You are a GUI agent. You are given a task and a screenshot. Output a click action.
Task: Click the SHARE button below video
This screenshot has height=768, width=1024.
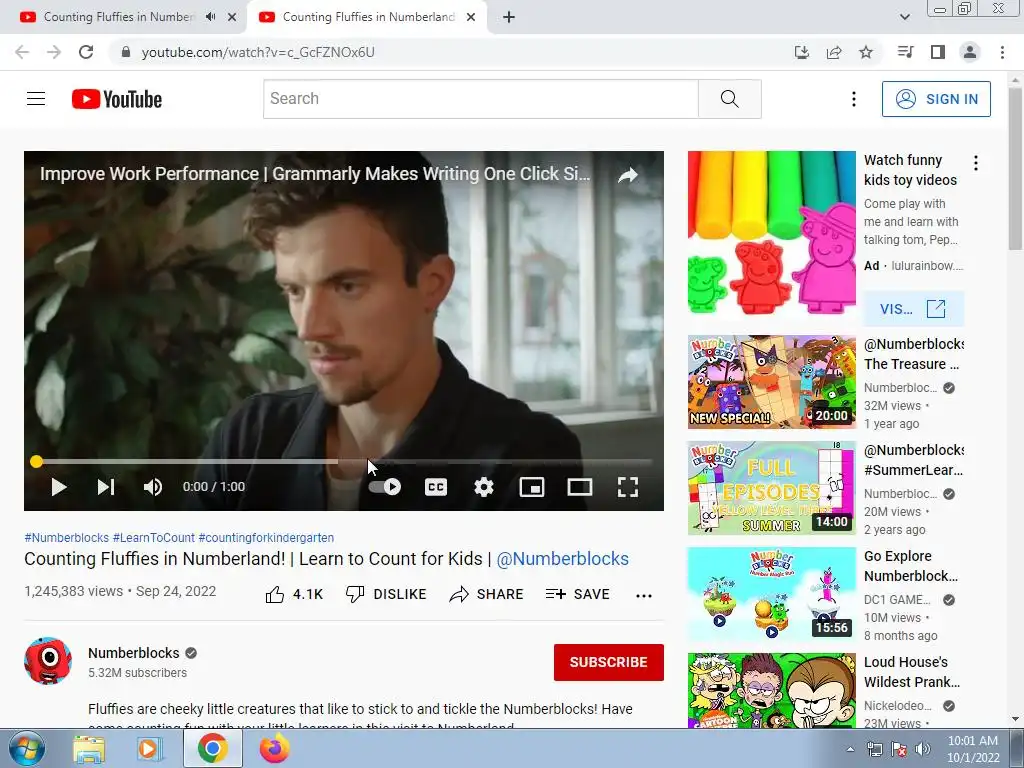pos(487,594)
